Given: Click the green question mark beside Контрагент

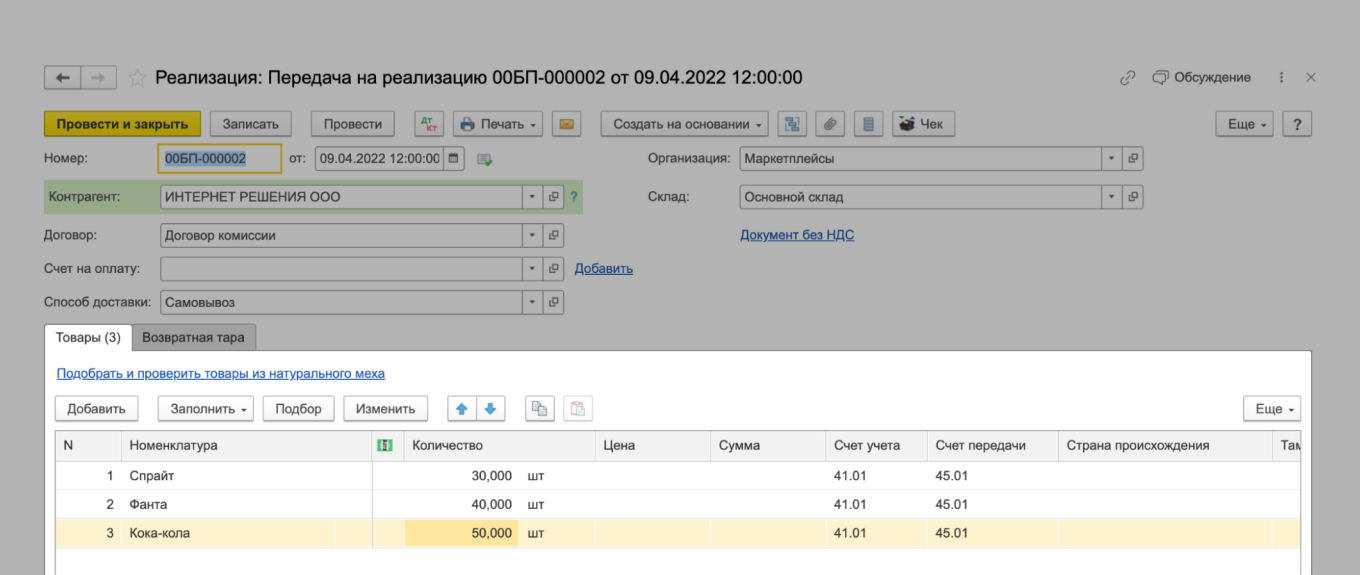Looking at the screenshot, I should click(x=574, y=197).
